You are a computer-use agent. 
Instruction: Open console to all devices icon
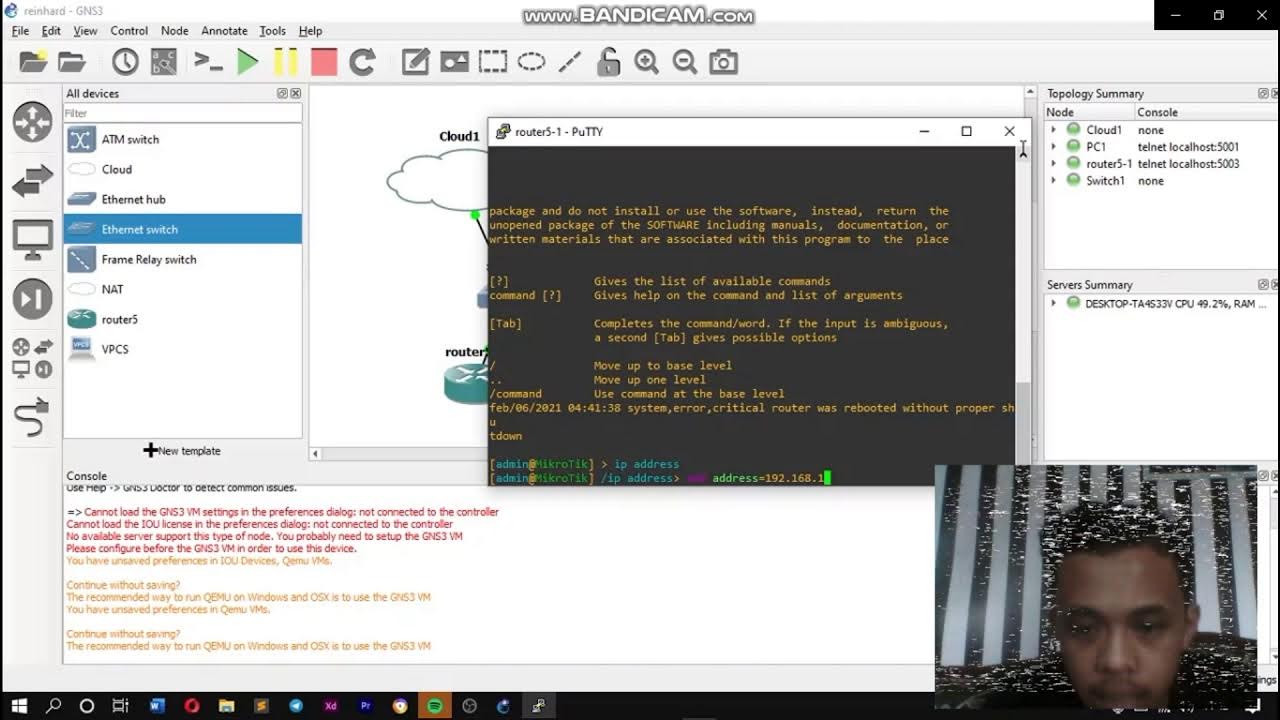pyautogui.click(x=208, y=62)
